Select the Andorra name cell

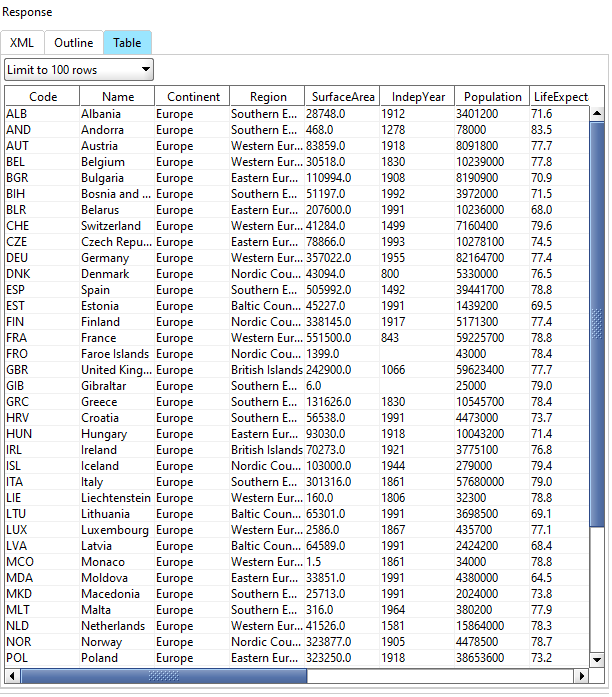pos(117,130)
